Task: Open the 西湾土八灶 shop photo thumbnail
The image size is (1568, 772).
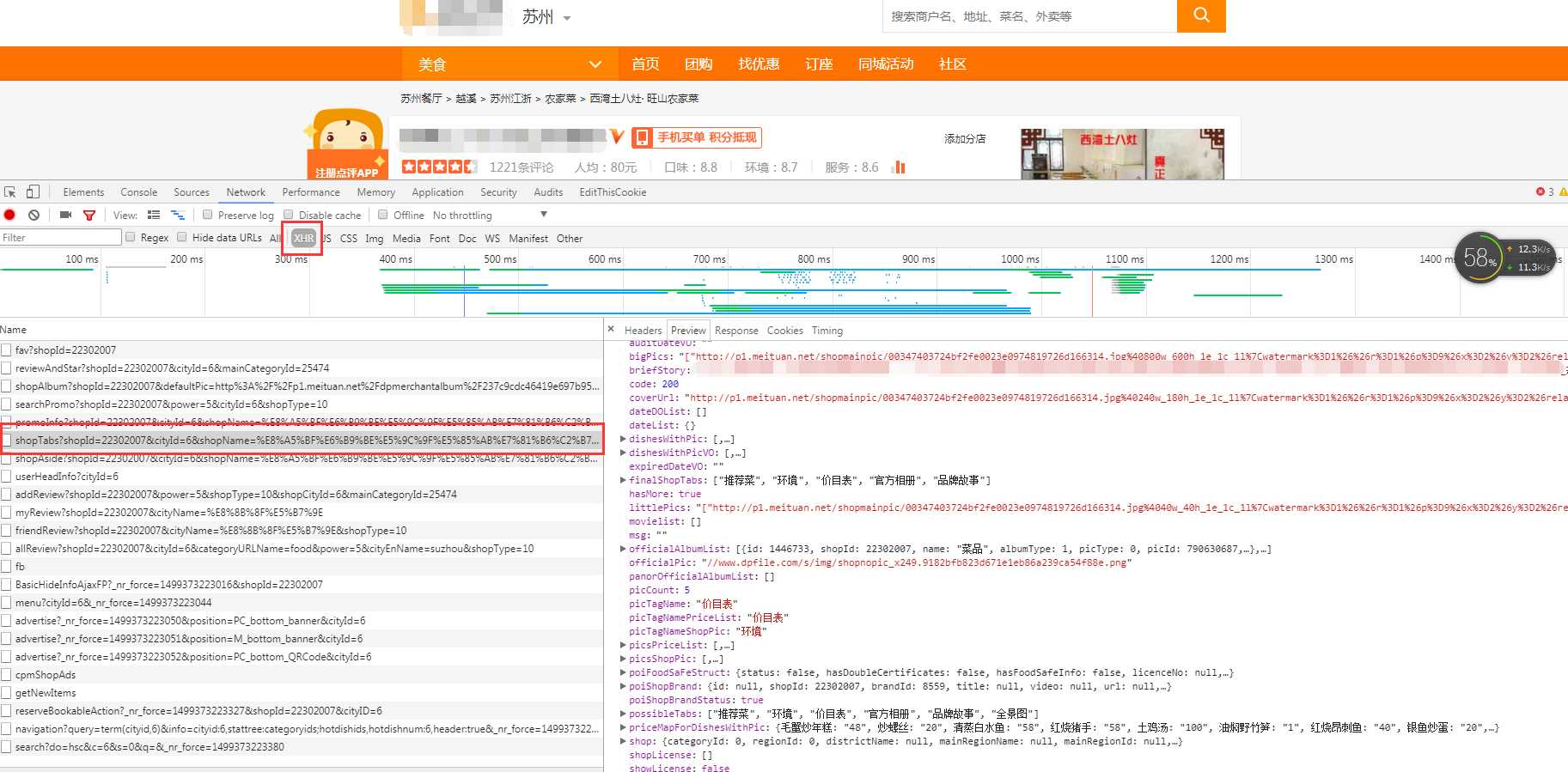Action: 1122,154
